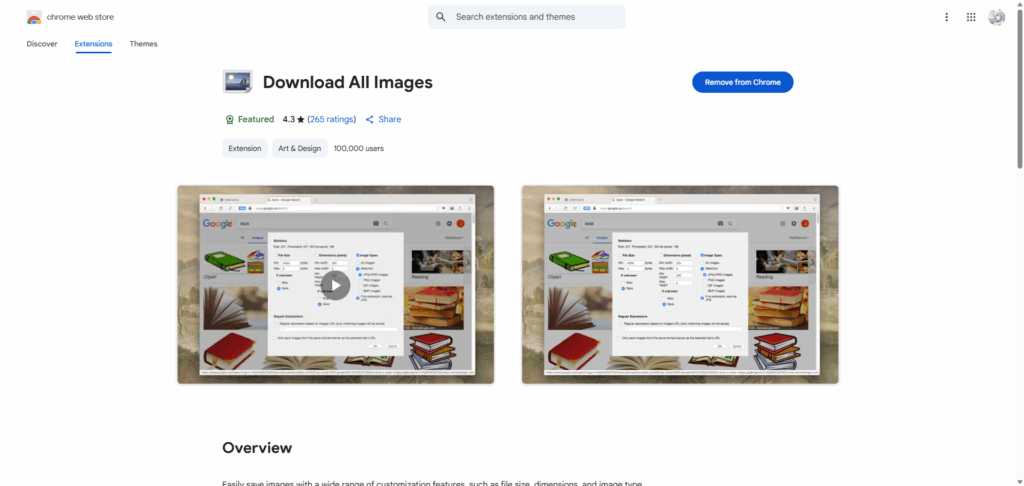Screen dimensions: 1024x486
Task: Open the Google apps grid
Action: tap(971, 17)
